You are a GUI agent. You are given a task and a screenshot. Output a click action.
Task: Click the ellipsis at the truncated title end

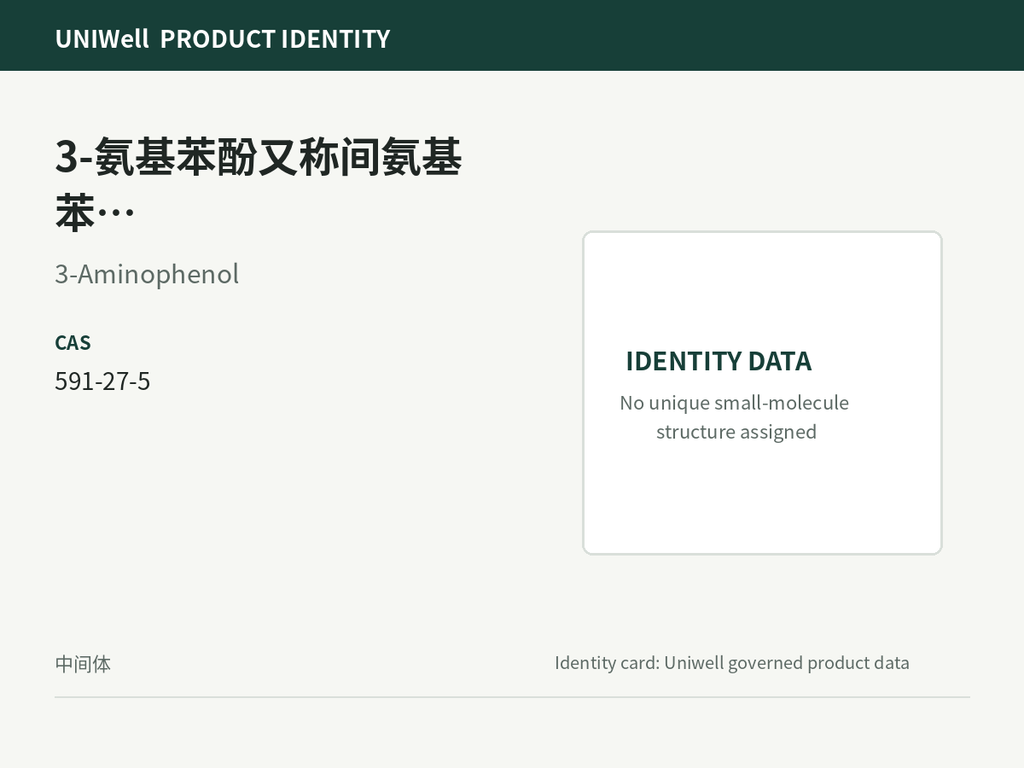pyautogui.click(x=116, y=212)
